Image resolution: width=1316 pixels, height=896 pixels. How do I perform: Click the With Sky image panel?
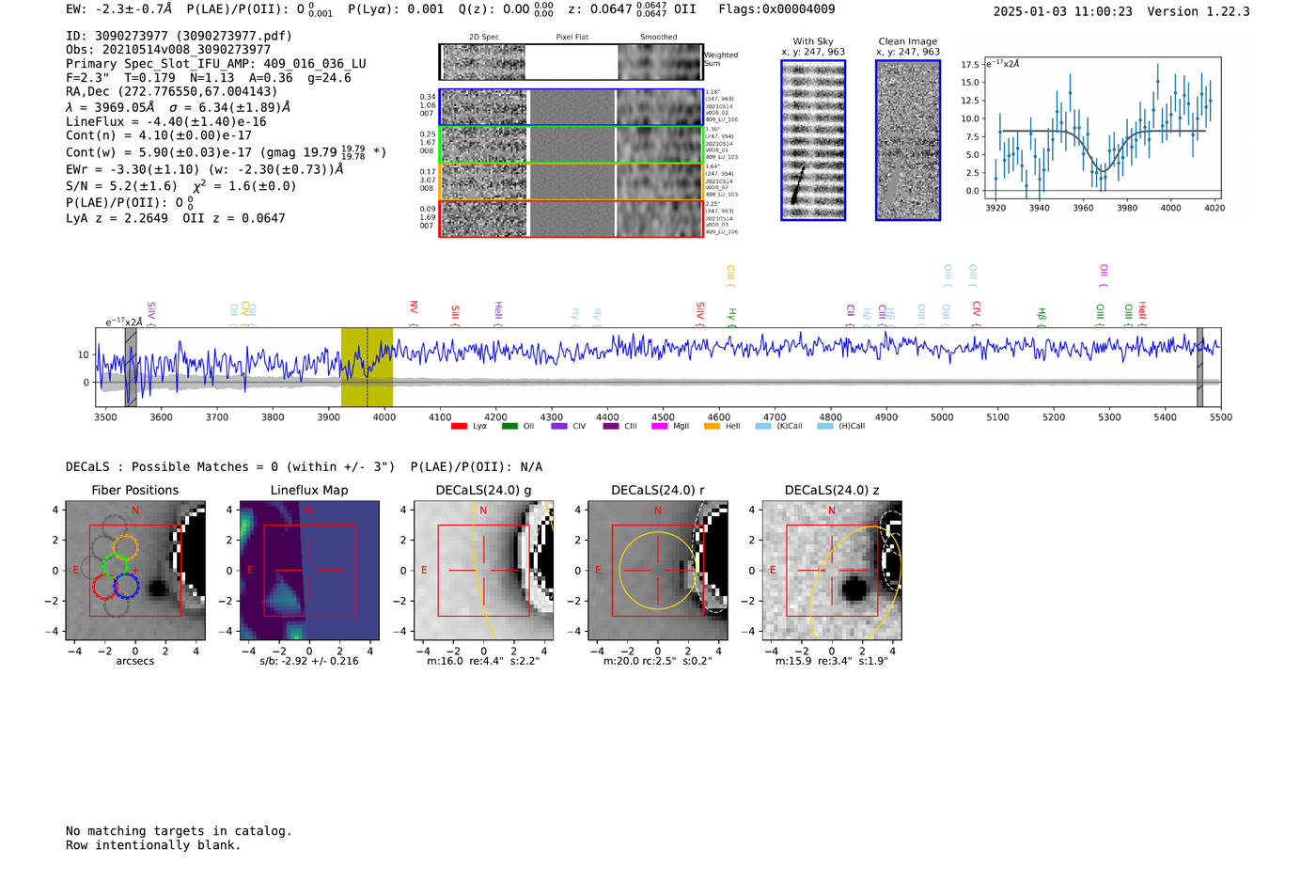coord(813,140)
